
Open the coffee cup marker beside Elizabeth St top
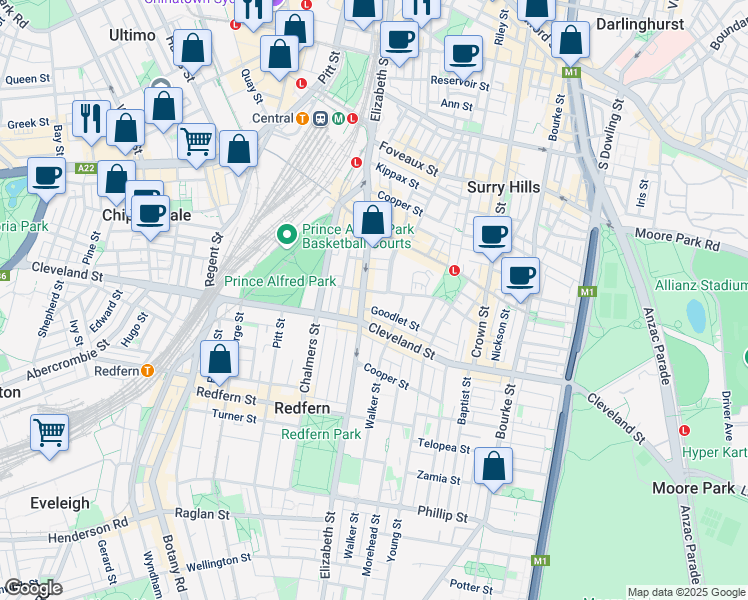point(400,43)
